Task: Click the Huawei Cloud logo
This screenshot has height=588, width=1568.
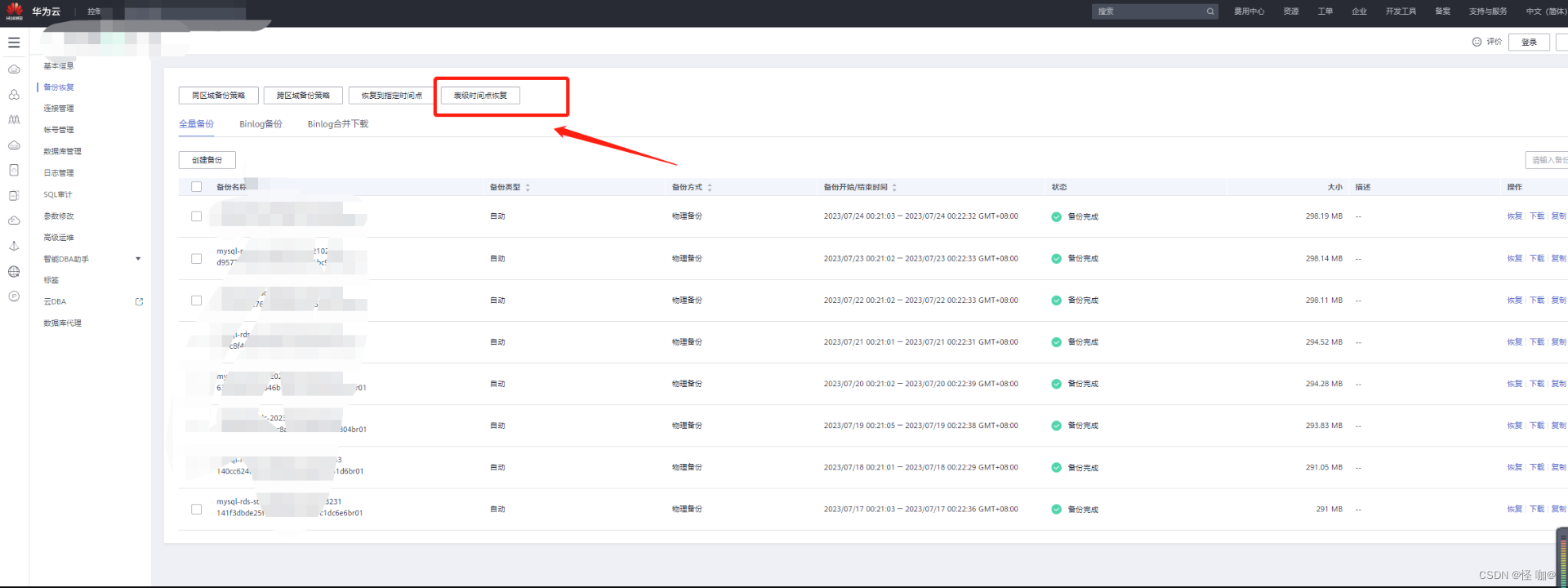Action: tap(15, 11)
